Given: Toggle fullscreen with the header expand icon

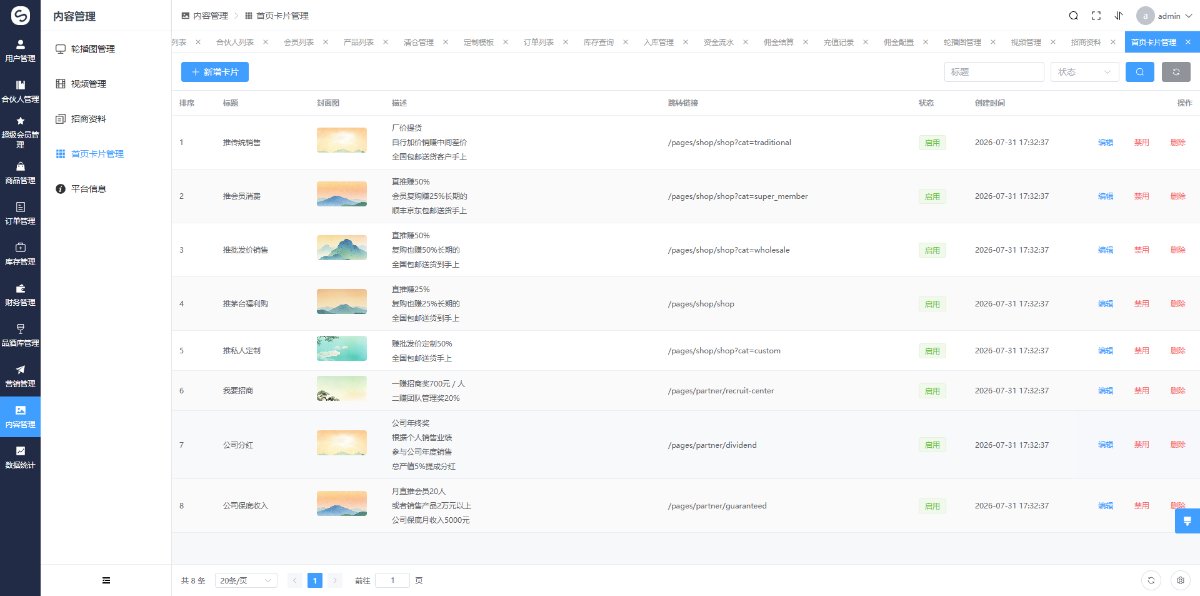Looking at the screenshot, I should pos(1096,16).
